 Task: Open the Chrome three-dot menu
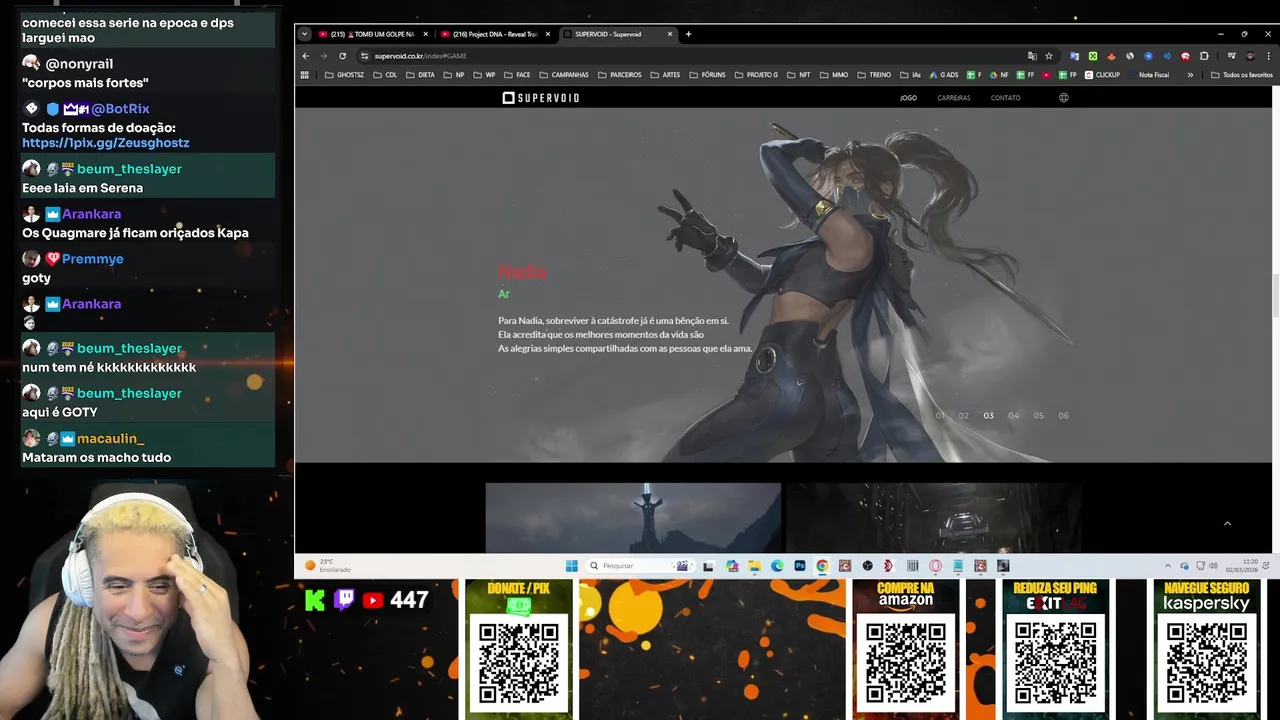1268,56
